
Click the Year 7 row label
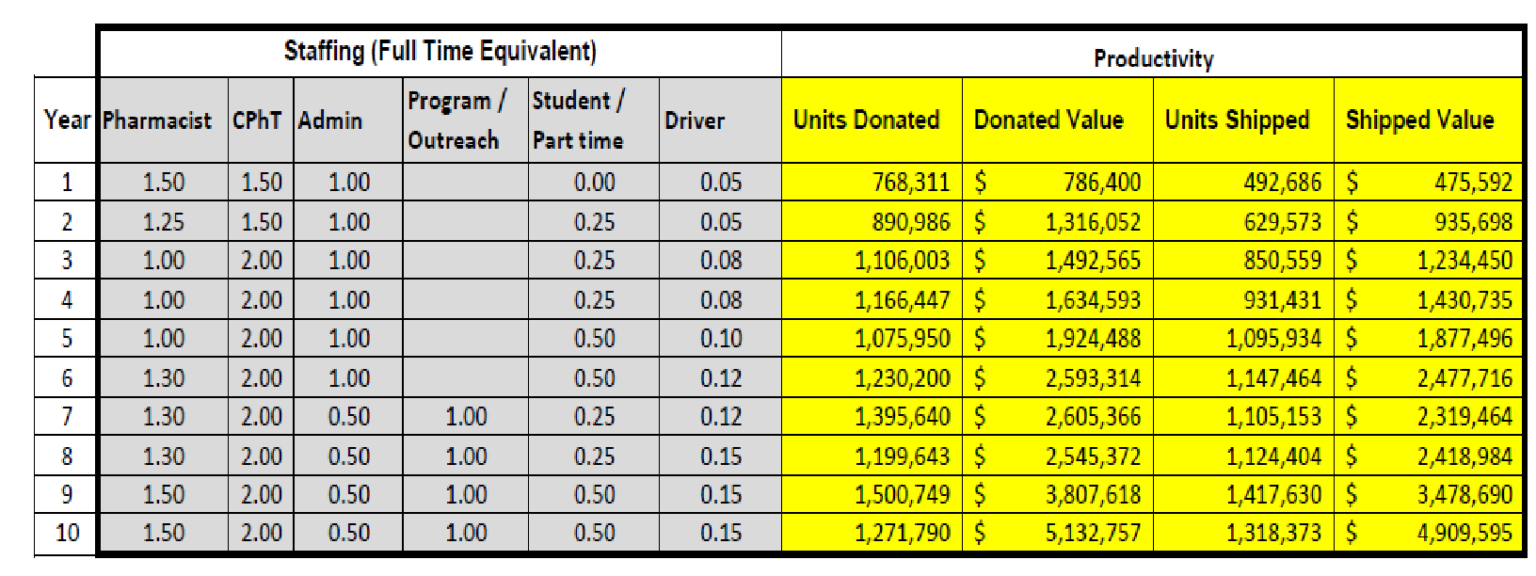pyautogui.click(x=67, y=416)
